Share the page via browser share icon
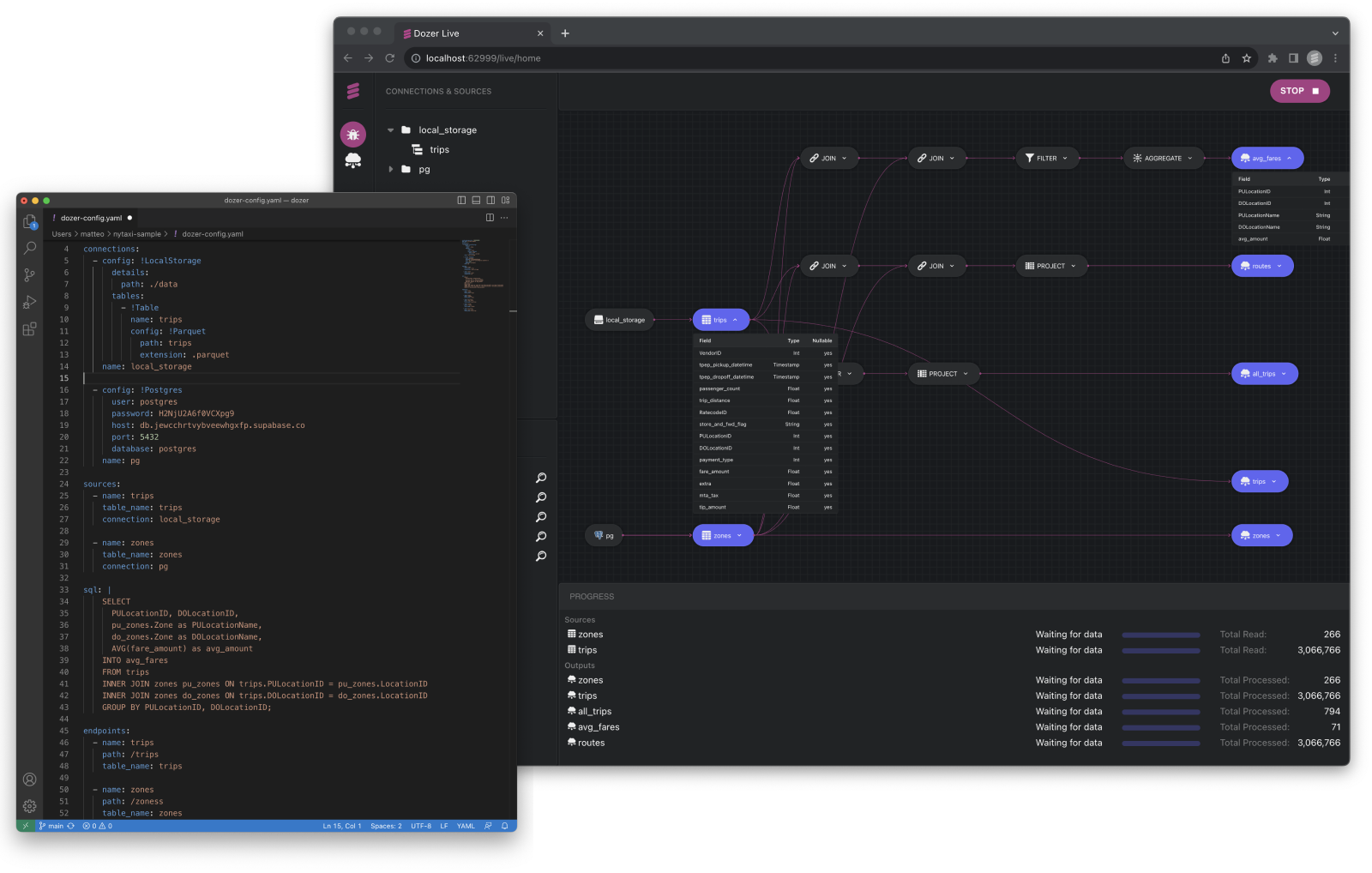The width and height of the screenshot is (1372, 873). click(x=1225, y=58)
